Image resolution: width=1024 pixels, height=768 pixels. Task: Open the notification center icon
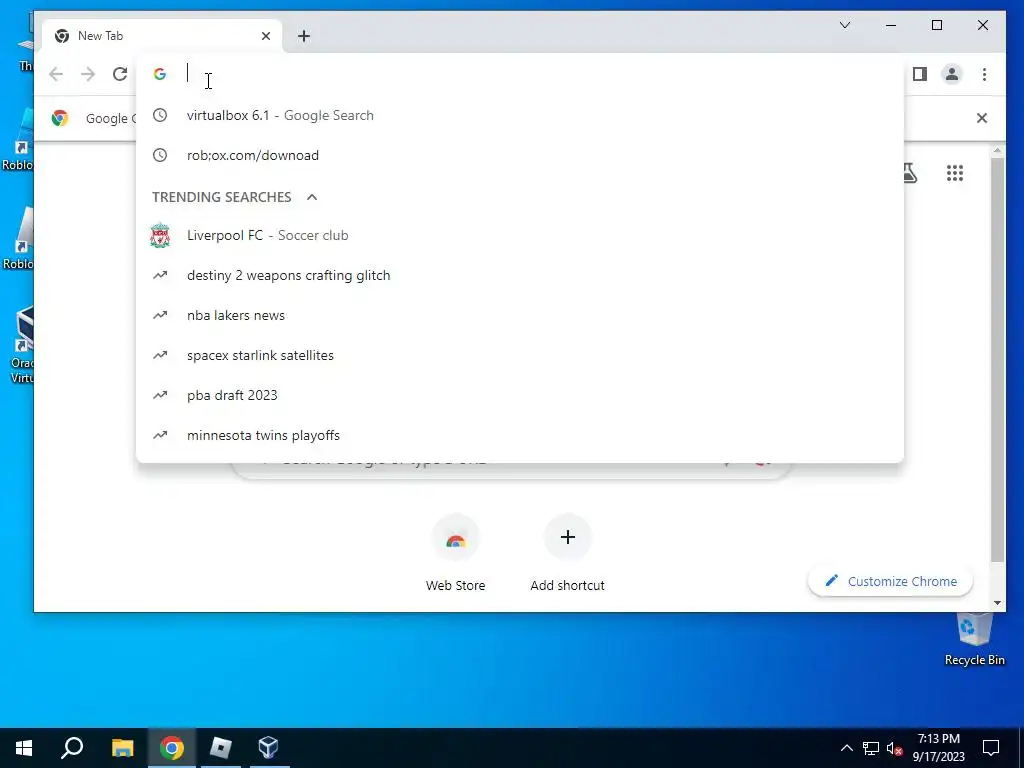click(x=991, y=748)
